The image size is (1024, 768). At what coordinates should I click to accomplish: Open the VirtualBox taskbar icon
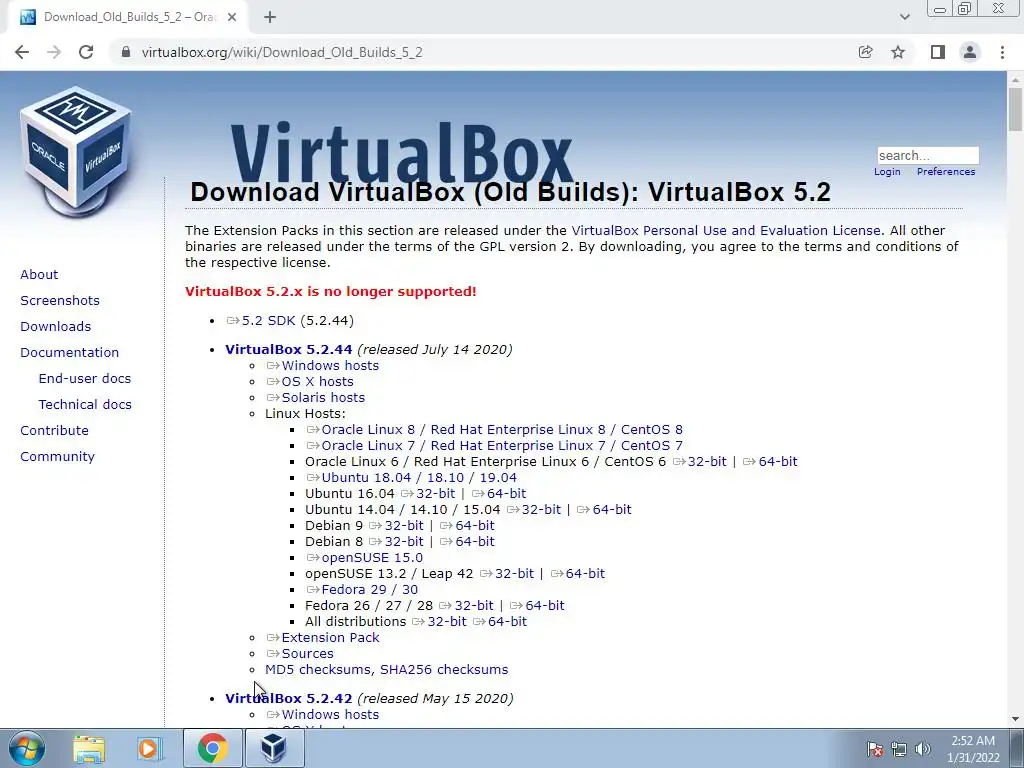point(274,748)
